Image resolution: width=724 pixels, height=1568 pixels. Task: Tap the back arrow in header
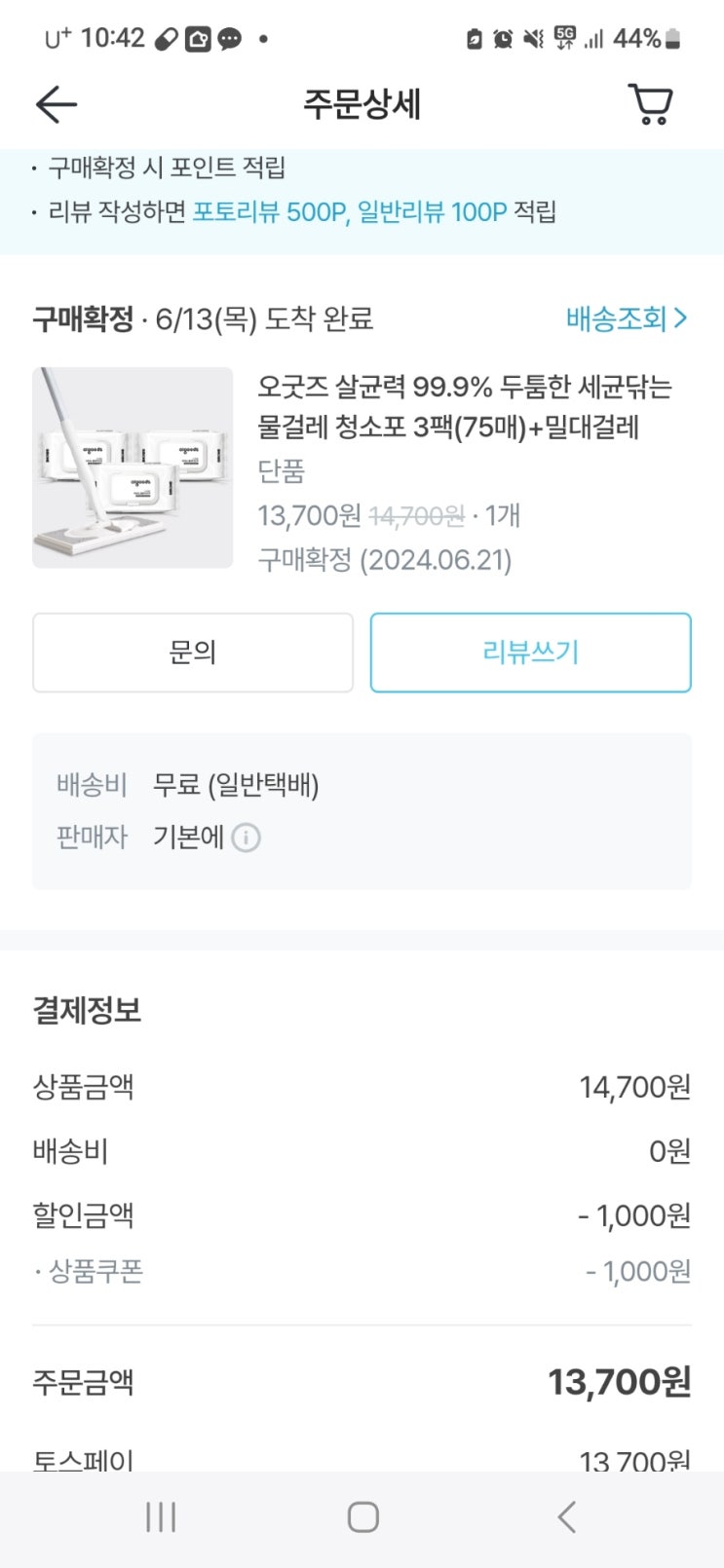coord(56,104)
